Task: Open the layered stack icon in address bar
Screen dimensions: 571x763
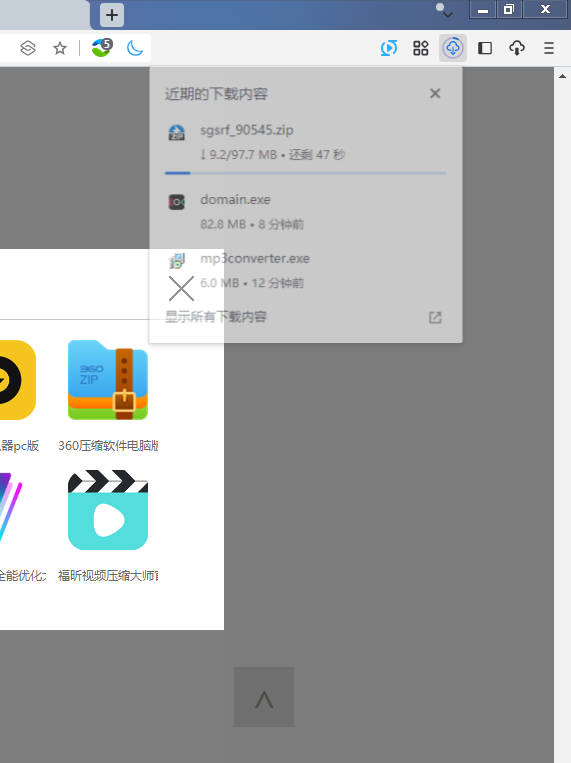Action: pyautogui.click(x=28, y=48)
